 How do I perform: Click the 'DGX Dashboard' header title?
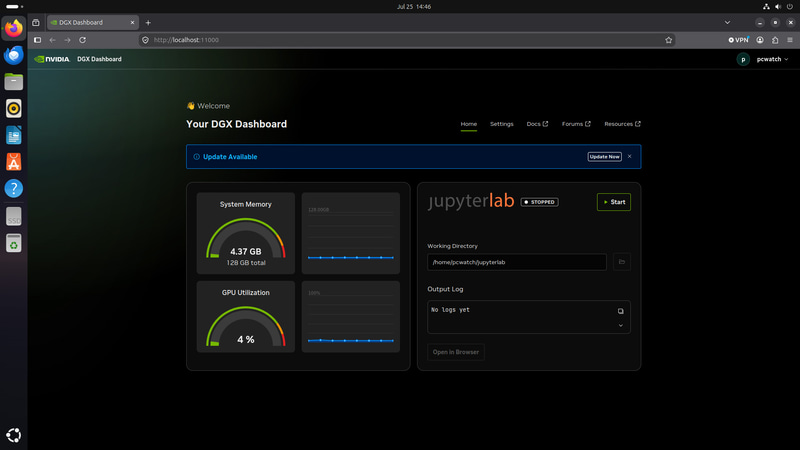pos(99,59)
